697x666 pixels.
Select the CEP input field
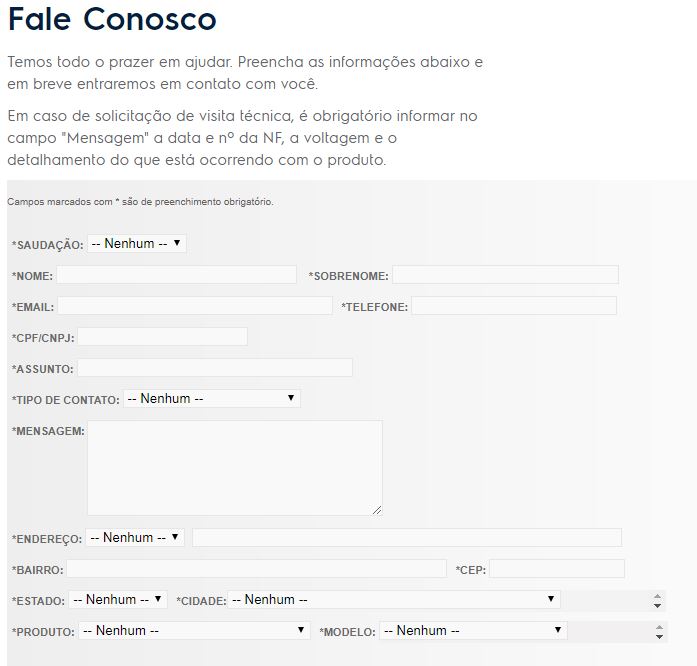[x=557, y=569]
